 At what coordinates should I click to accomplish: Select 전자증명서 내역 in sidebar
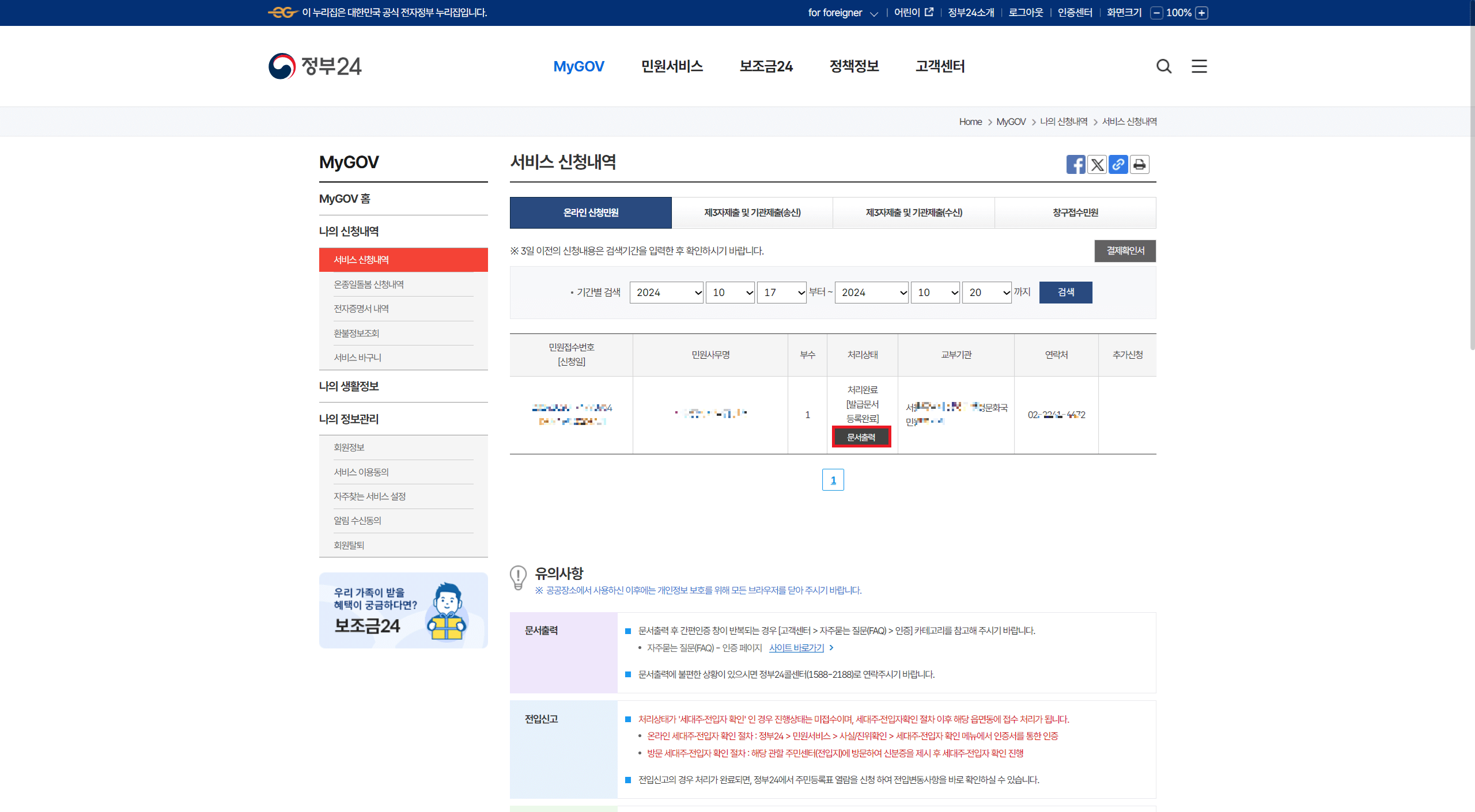point(361,309)
